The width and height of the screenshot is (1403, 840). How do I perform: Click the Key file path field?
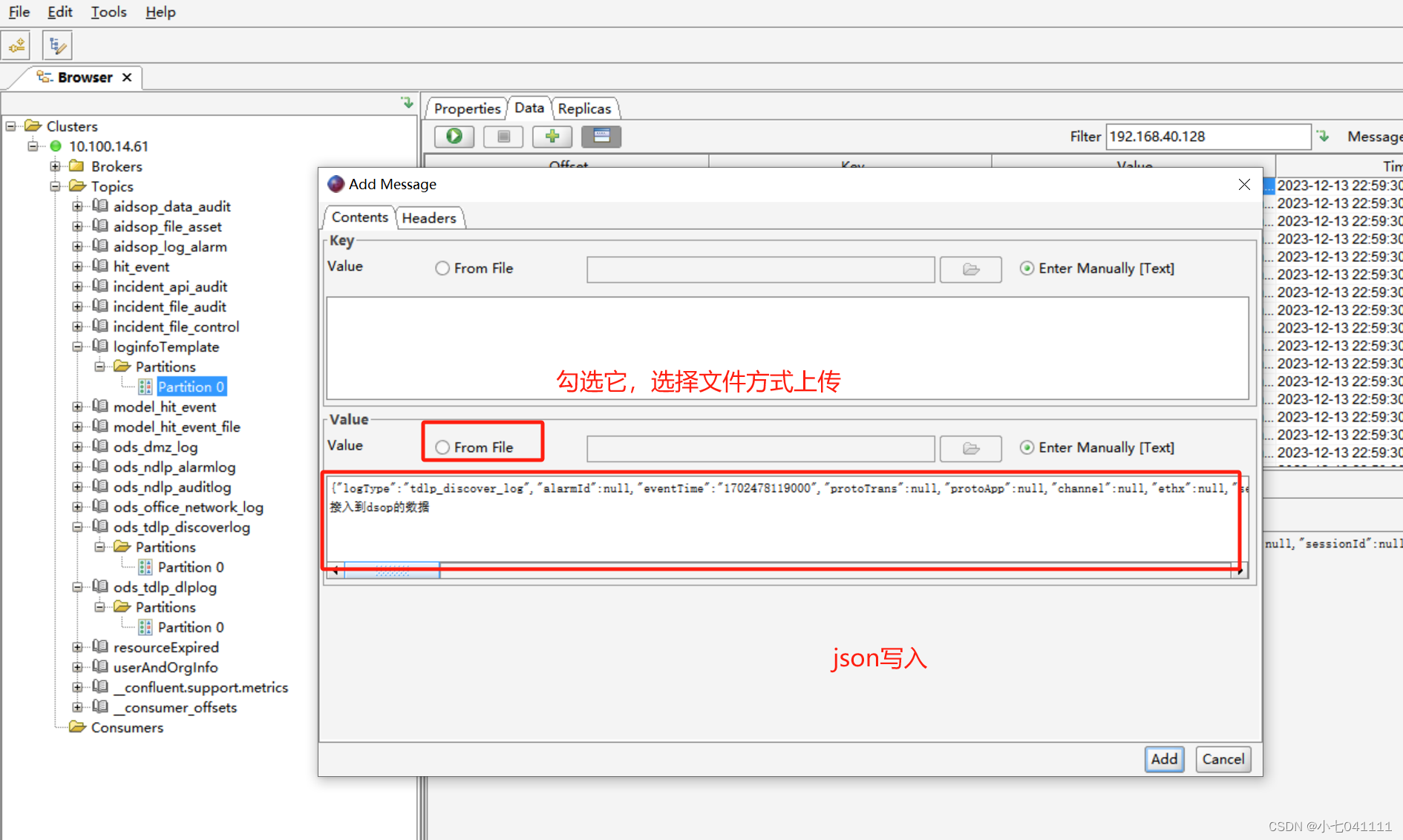coord(760,269)
